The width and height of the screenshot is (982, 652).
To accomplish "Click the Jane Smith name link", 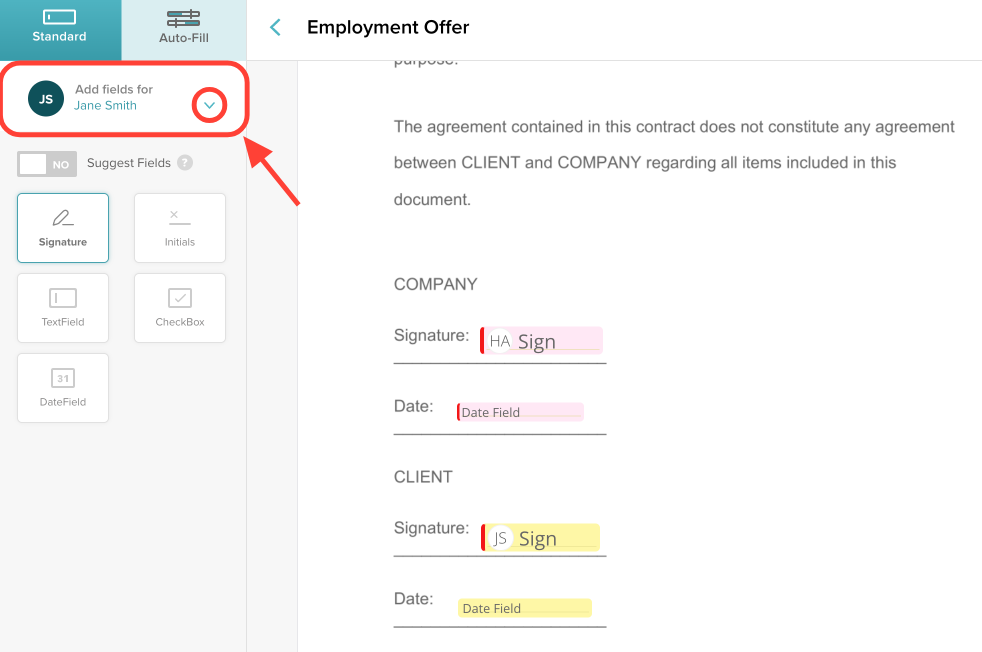I will tap(105, 106).
